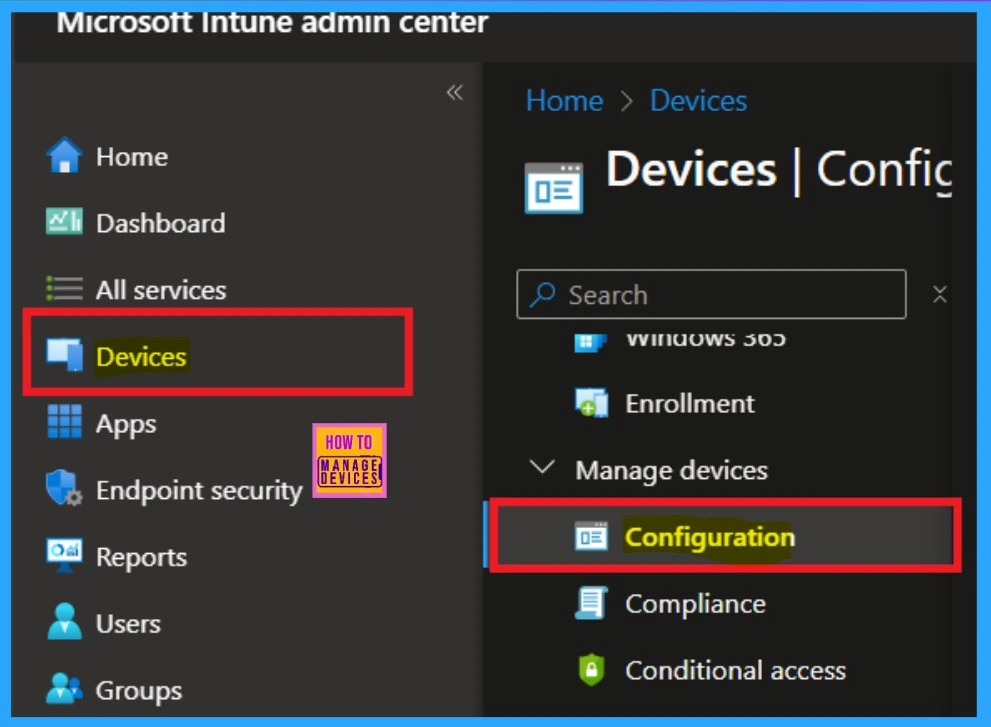Click the Dashboard chart icon
The width and height of the screenshot is (991, 727).
(64, 222)
